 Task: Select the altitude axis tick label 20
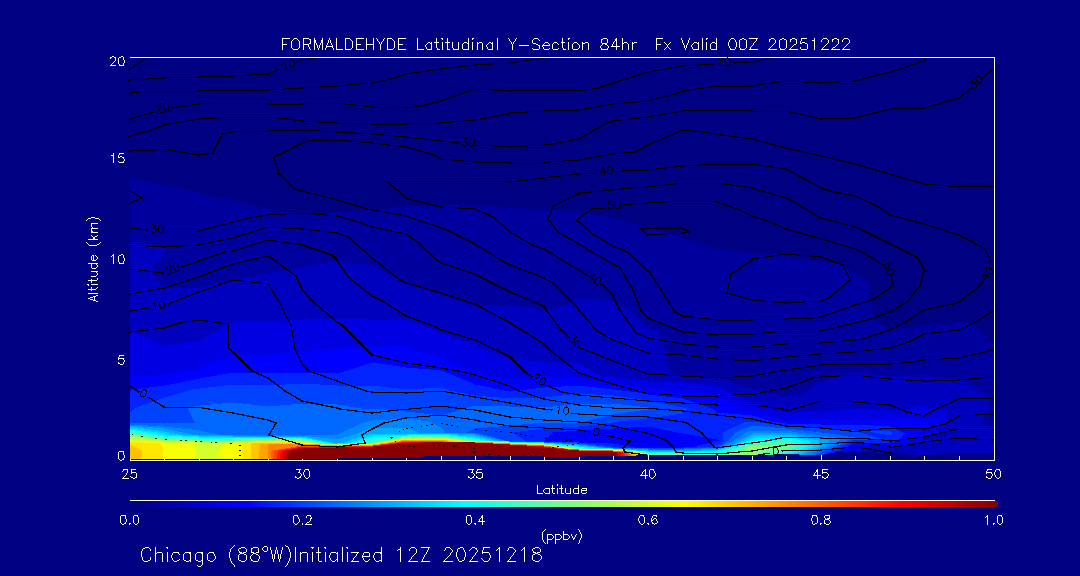click(x=116, y=61)
